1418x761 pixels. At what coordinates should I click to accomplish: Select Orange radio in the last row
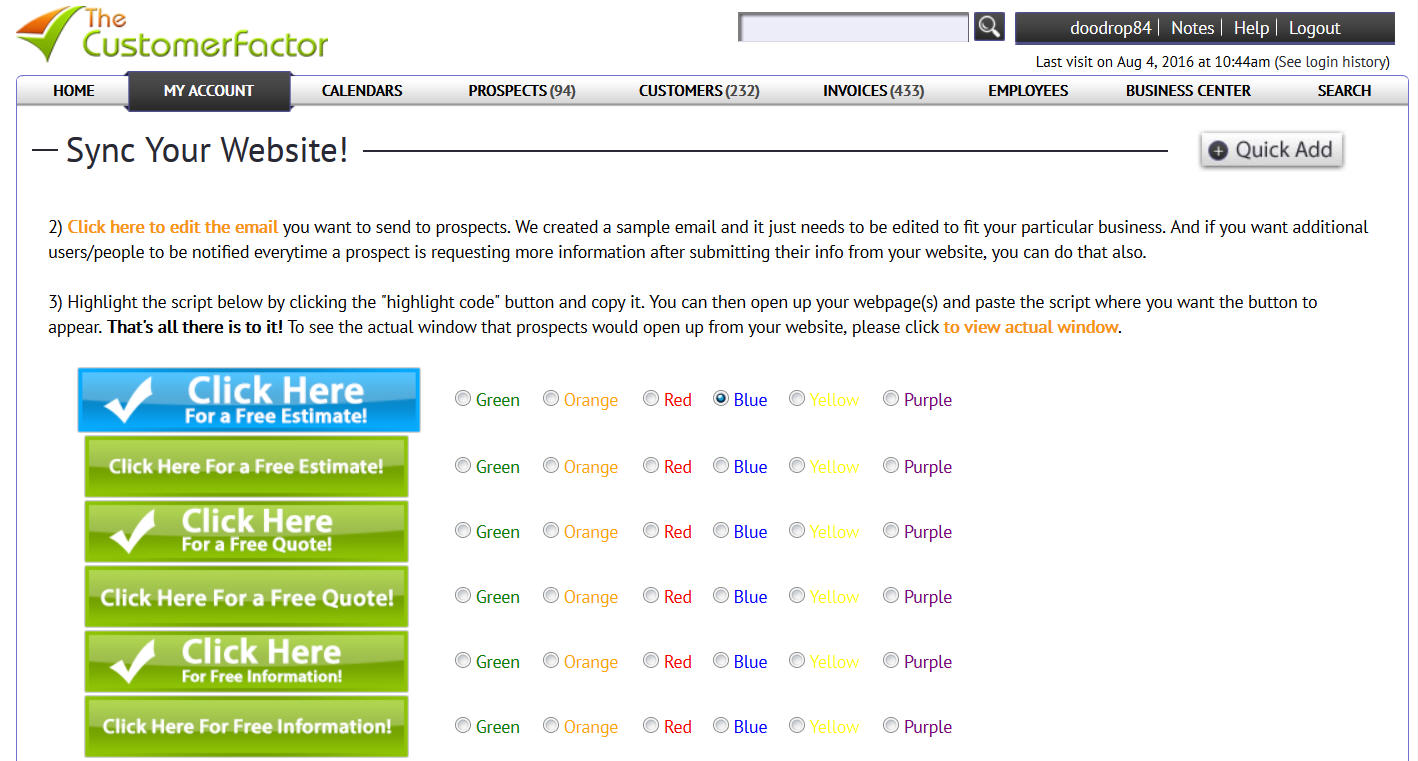pyautogui.click(x=551, y=726)
